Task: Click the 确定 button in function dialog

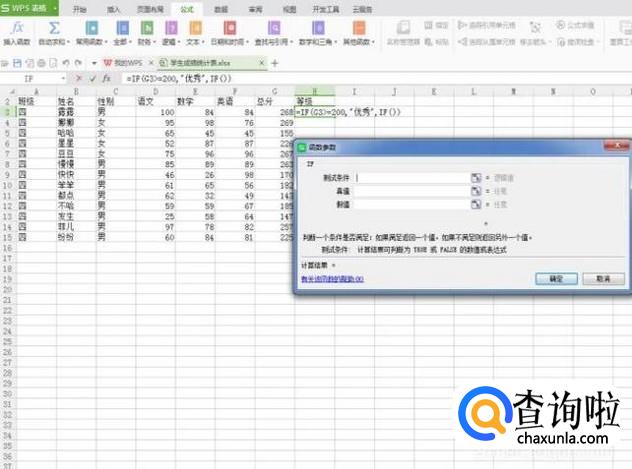Action: pos(556,278)
